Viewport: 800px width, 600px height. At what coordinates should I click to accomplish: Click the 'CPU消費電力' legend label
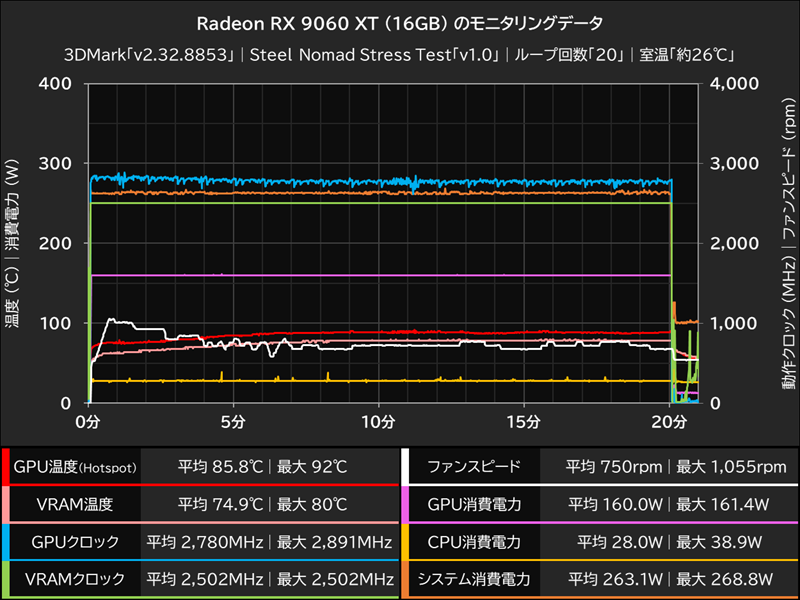(x=474, y=542)
